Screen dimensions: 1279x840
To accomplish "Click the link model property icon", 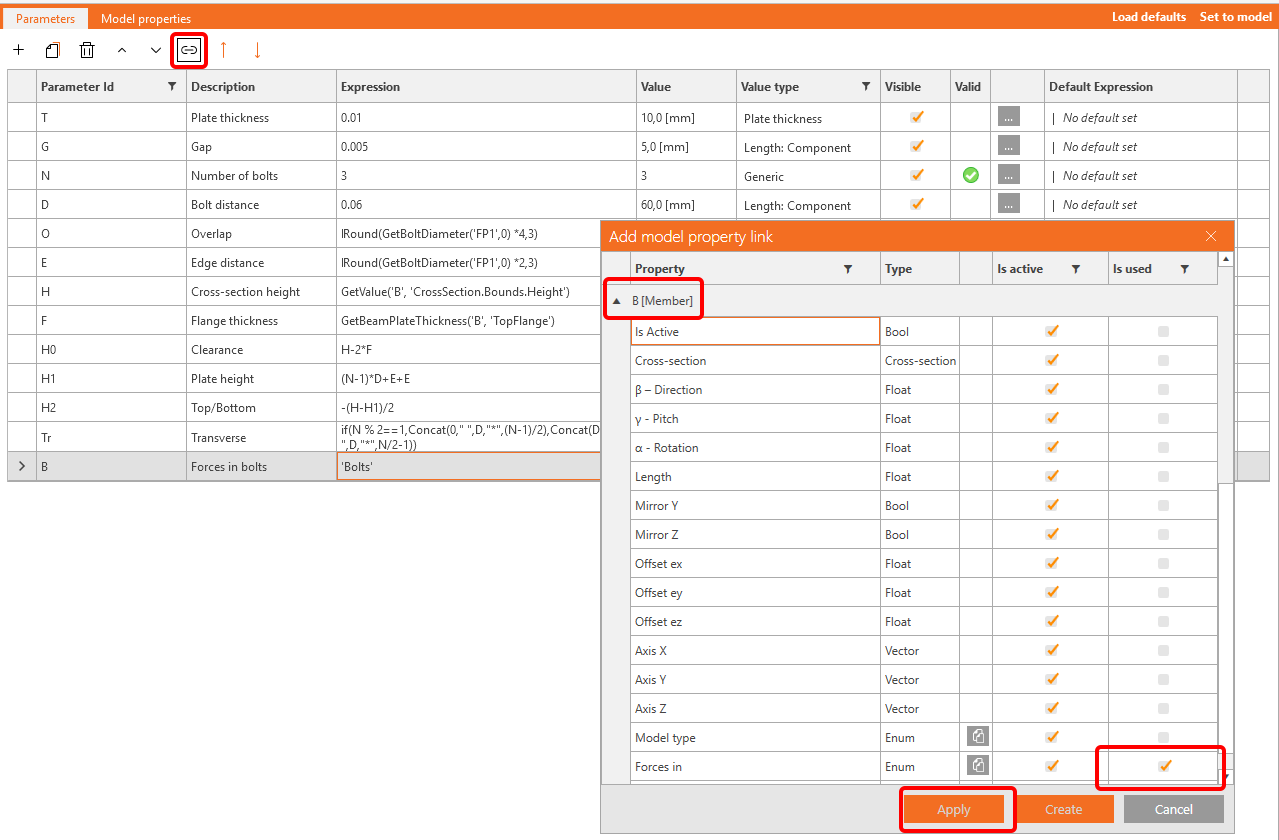I will click(189, 50).
